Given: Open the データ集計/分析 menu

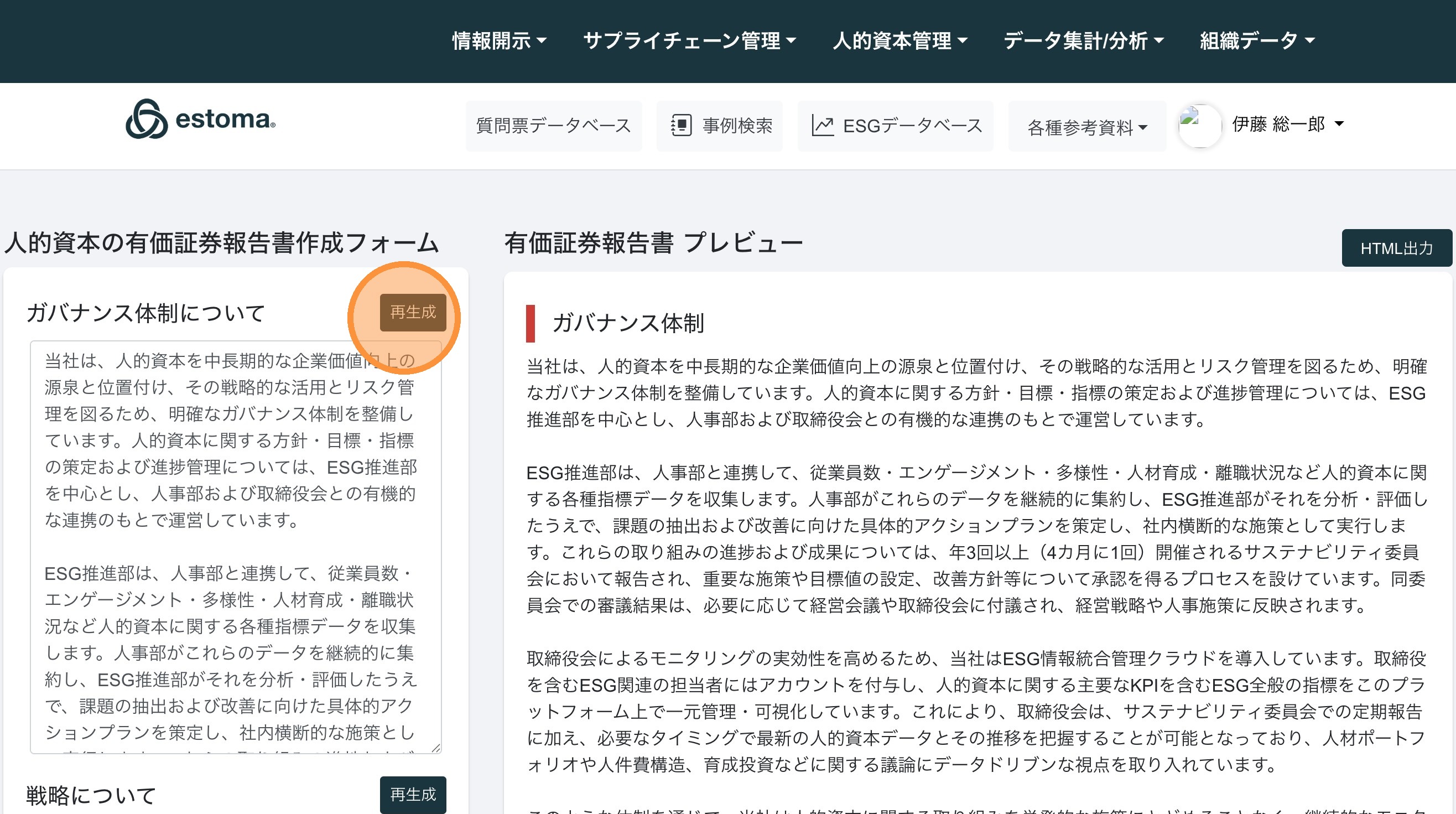Looking at the screenshot, I should pyautogui.click(x=1083, y=41).
